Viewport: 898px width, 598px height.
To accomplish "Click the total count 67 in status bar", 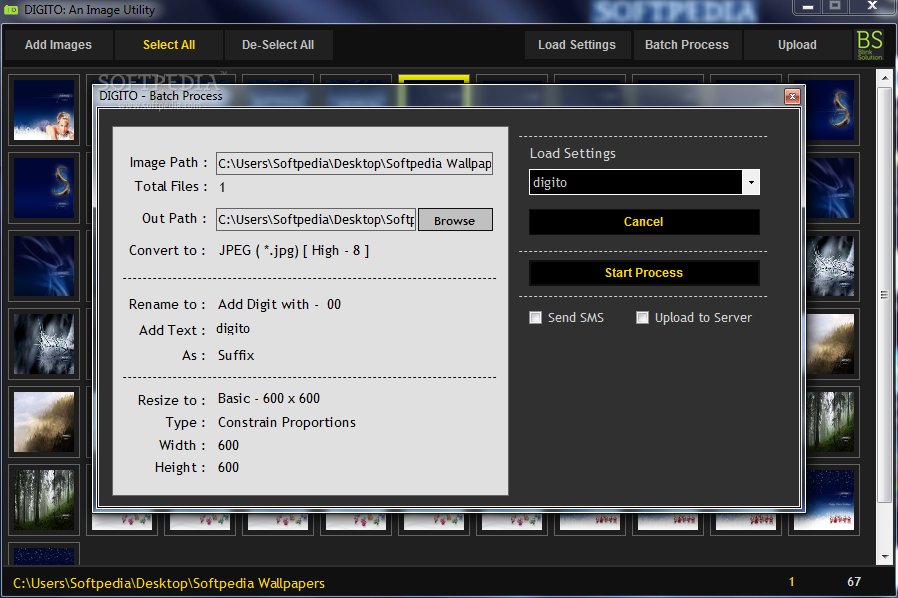I will [x=854, y=582].
